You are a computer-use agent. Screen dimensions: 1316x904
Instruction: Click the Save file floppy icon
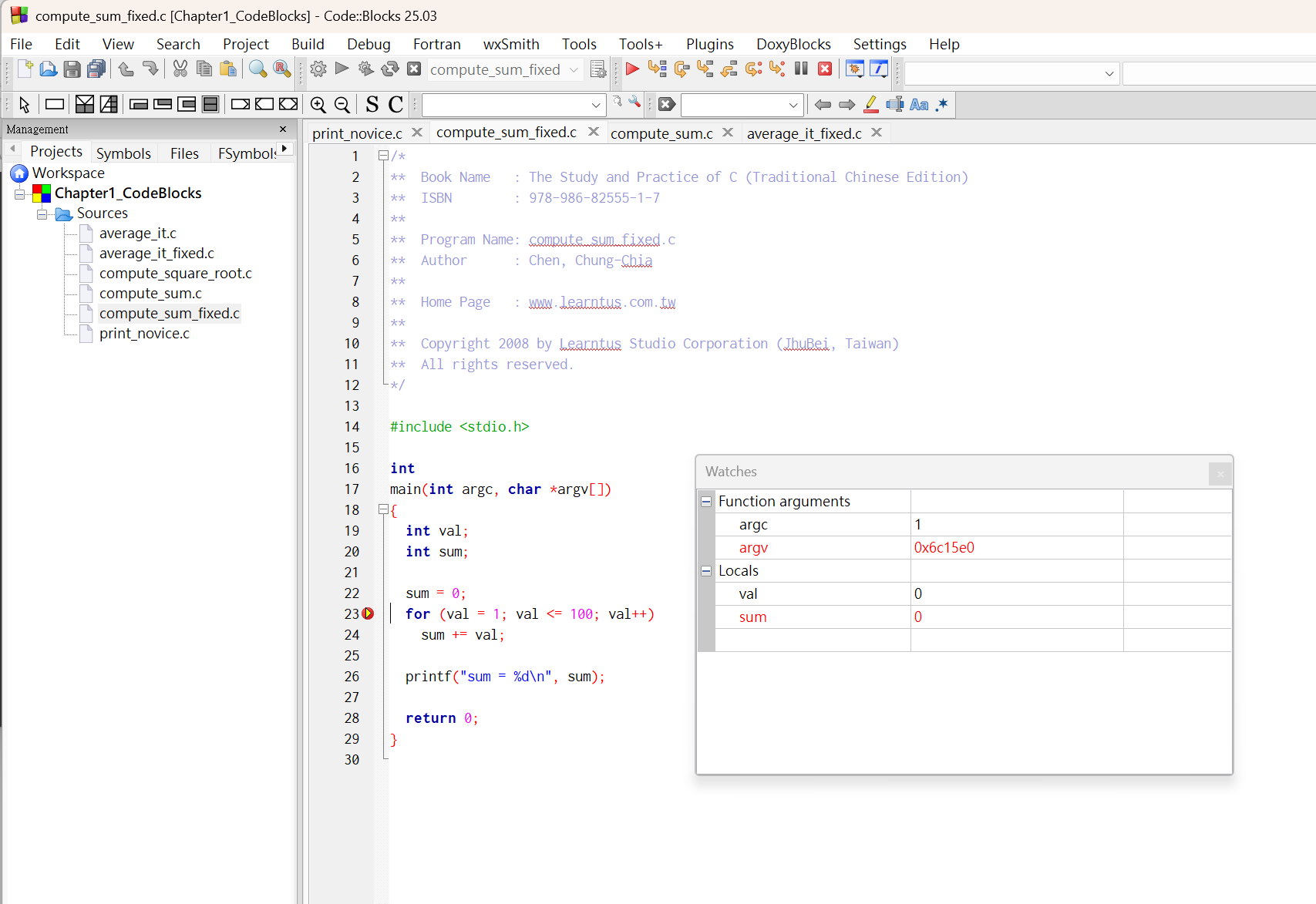(x=72, y=69)
